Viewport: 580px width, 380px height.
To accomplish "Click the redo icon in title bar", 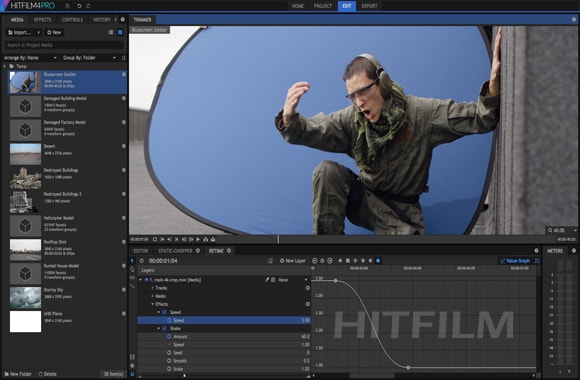I will [x=88, y=6].
